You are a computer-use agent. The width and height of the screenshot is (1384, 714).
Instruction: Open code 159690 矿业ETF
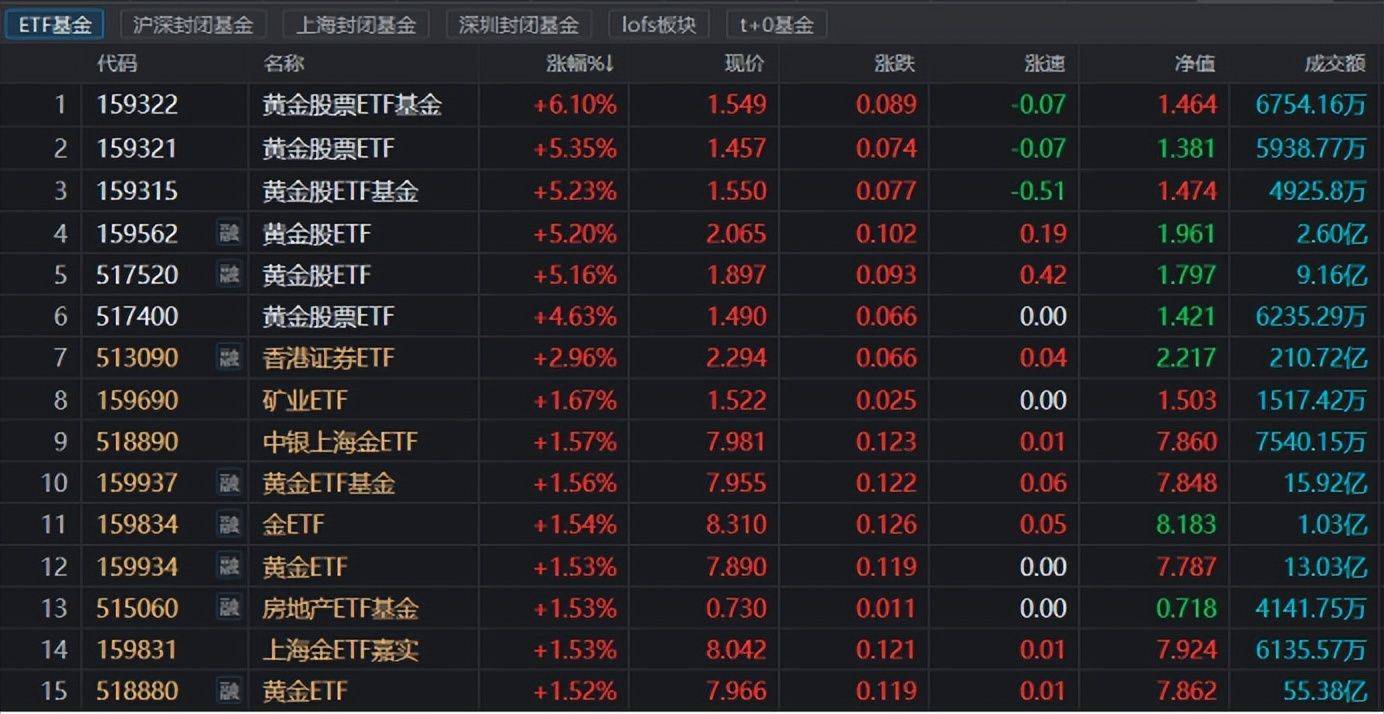coord(137,400)
